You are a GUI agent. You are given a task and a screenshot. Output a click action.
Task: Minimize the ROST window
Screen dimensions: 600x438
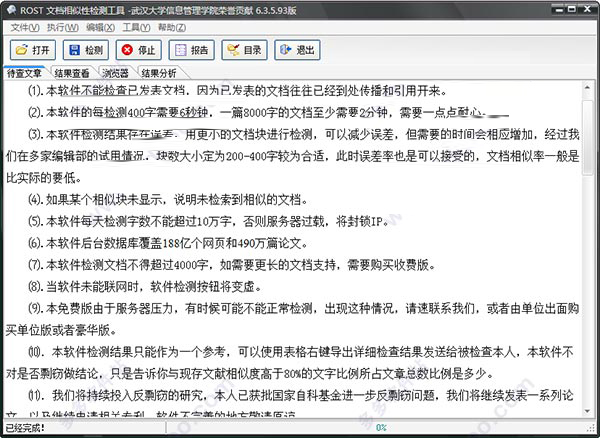pos(559,9)
